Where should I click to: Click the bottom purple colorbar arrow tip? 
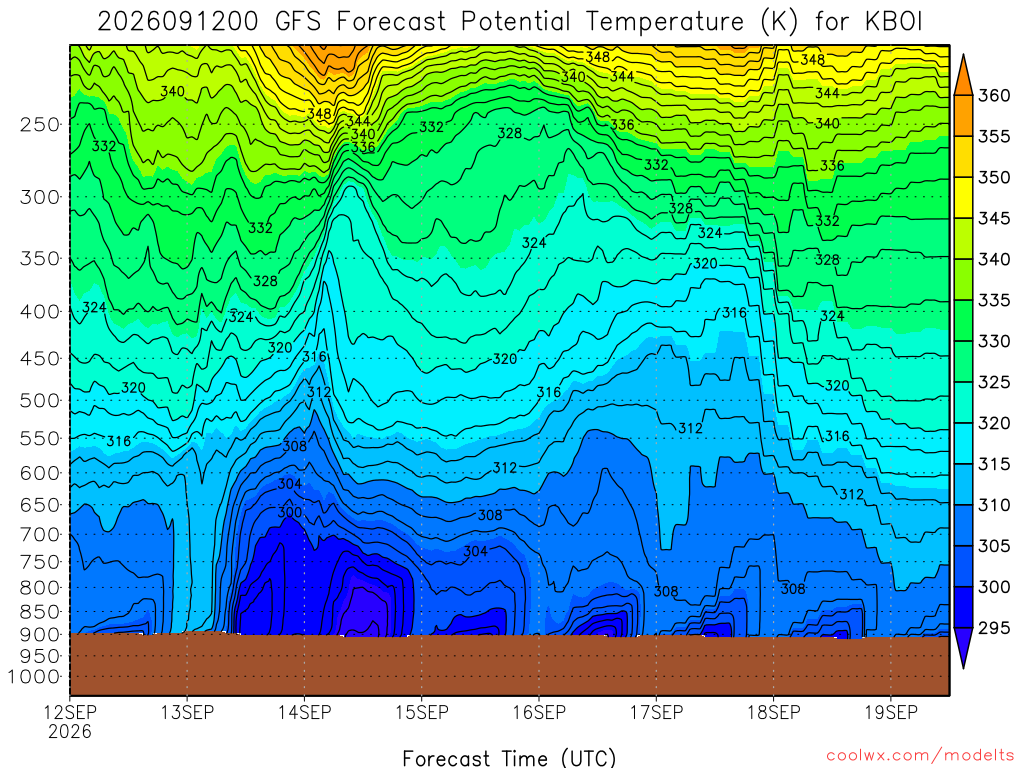(x=963, y=661)
